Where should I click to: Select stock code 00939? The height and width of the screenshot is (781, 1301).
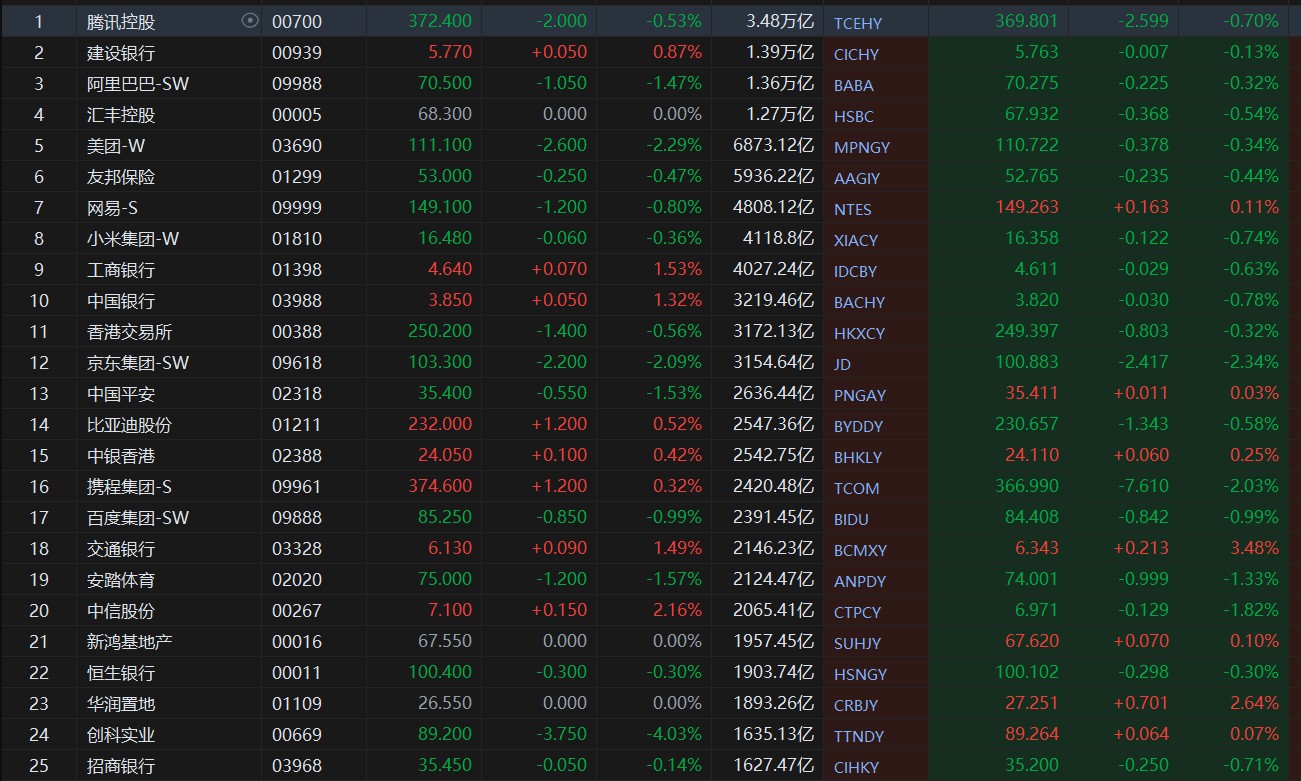click(297, 53)
